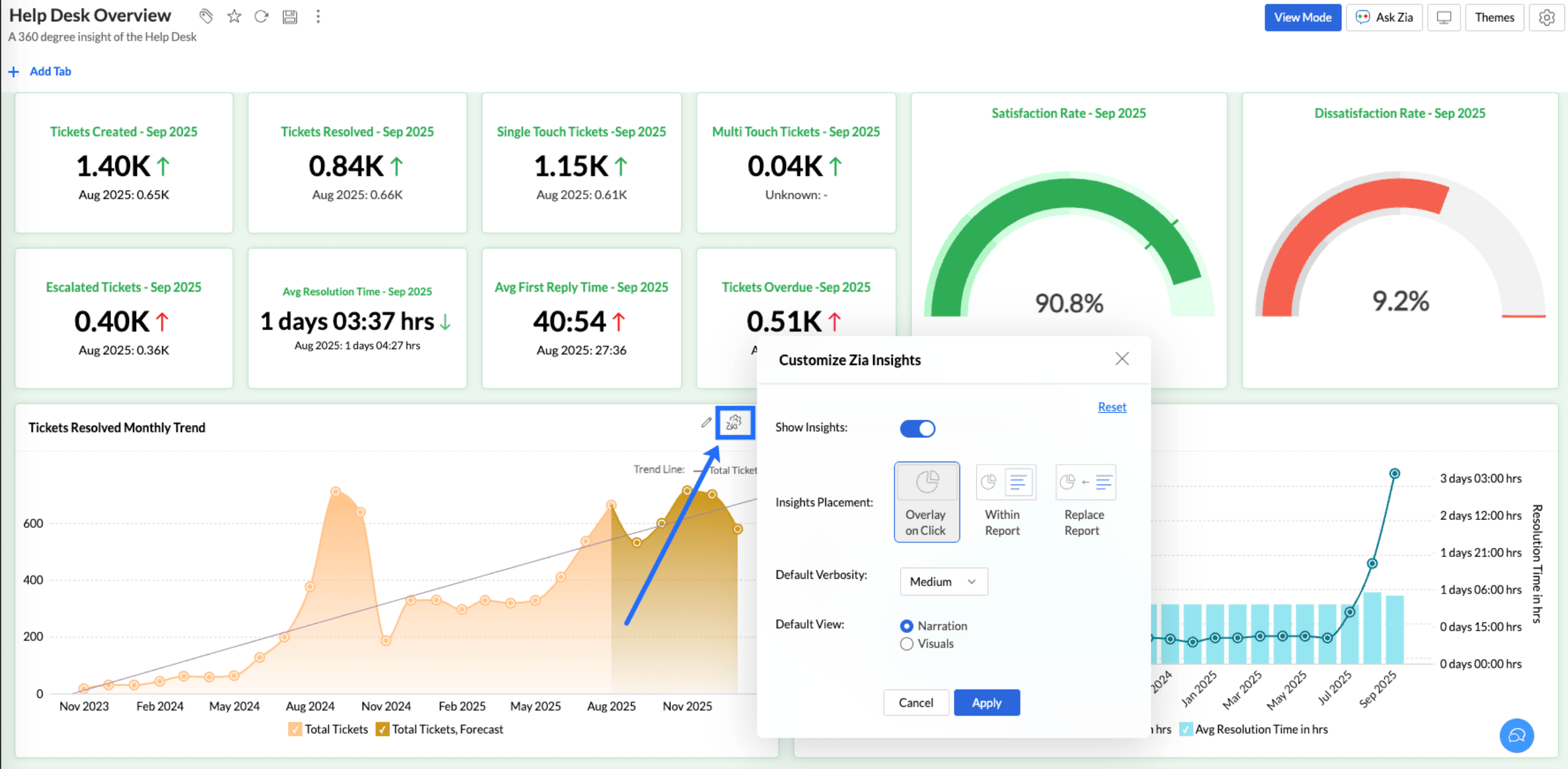Click the save icon next to refresh
The image size is (1568, 769).
click(x=290, y=16)
